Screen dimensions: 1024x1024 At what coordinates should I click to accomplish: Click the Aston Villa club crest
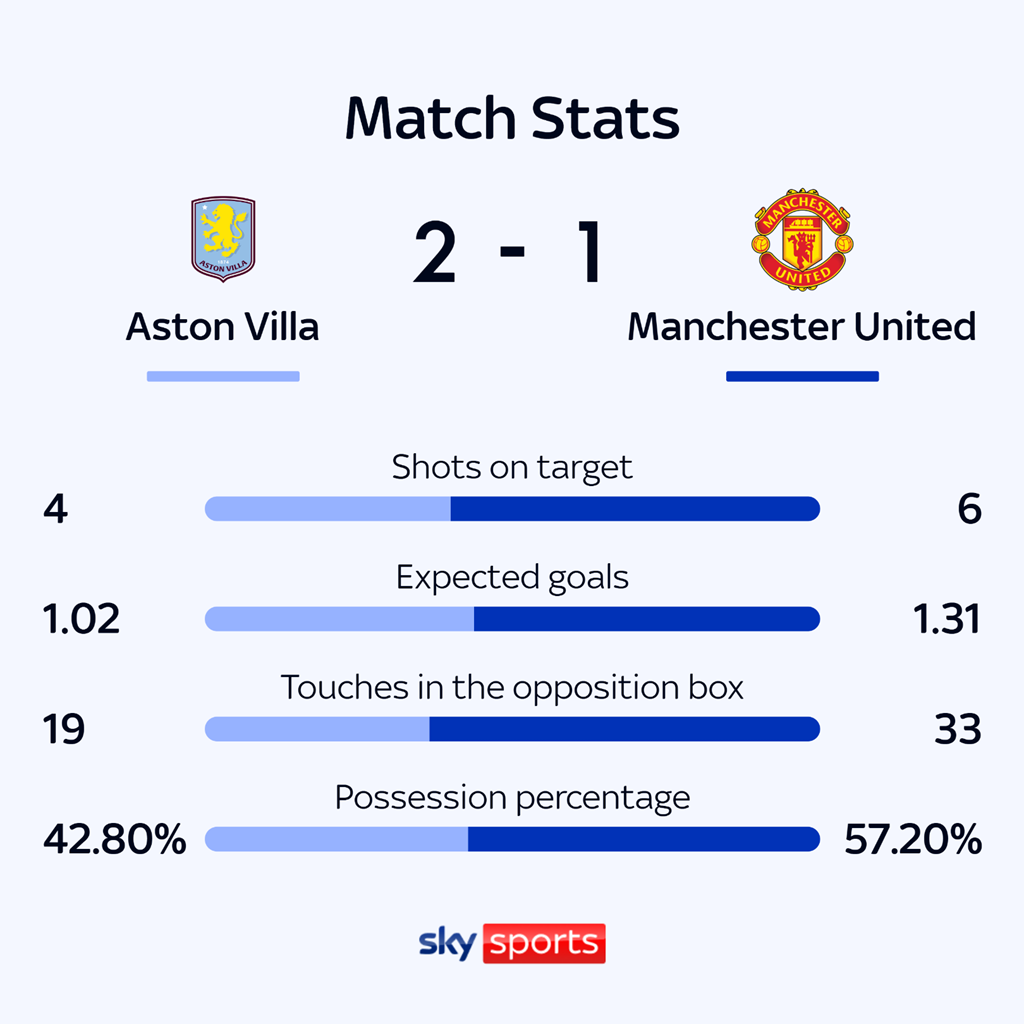pos(223,238)
